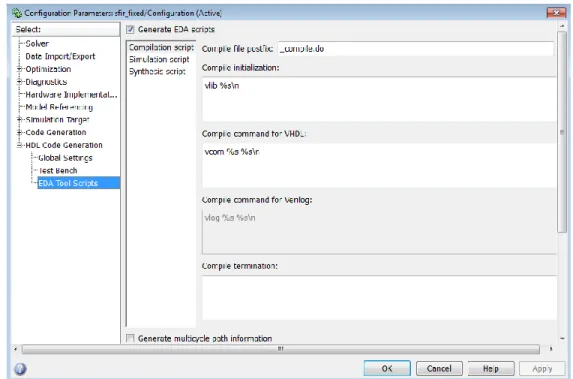The width and height of the screenshot is (573, 379).
Task: Click the help question mark icon
Action: 20,369
